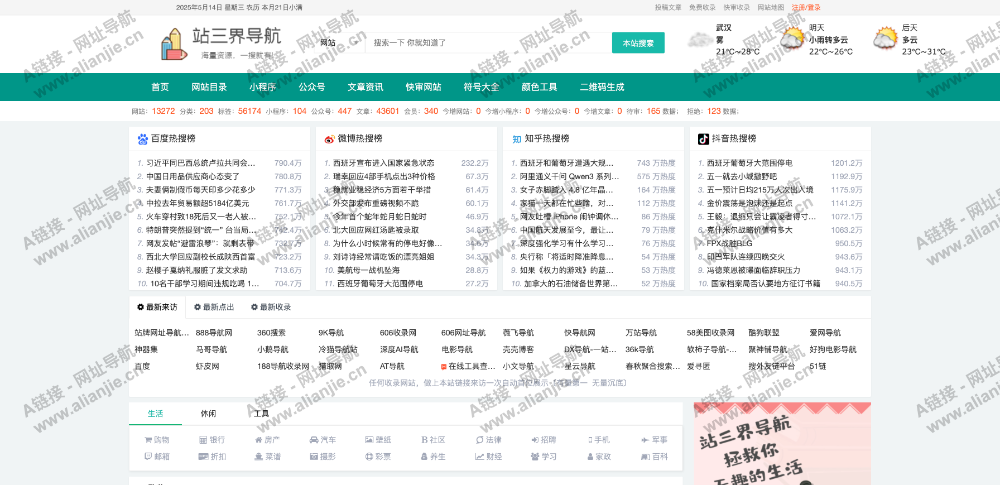
Task: Click the 站三界导航 pencil logo
Action: [x=174, y=44]
